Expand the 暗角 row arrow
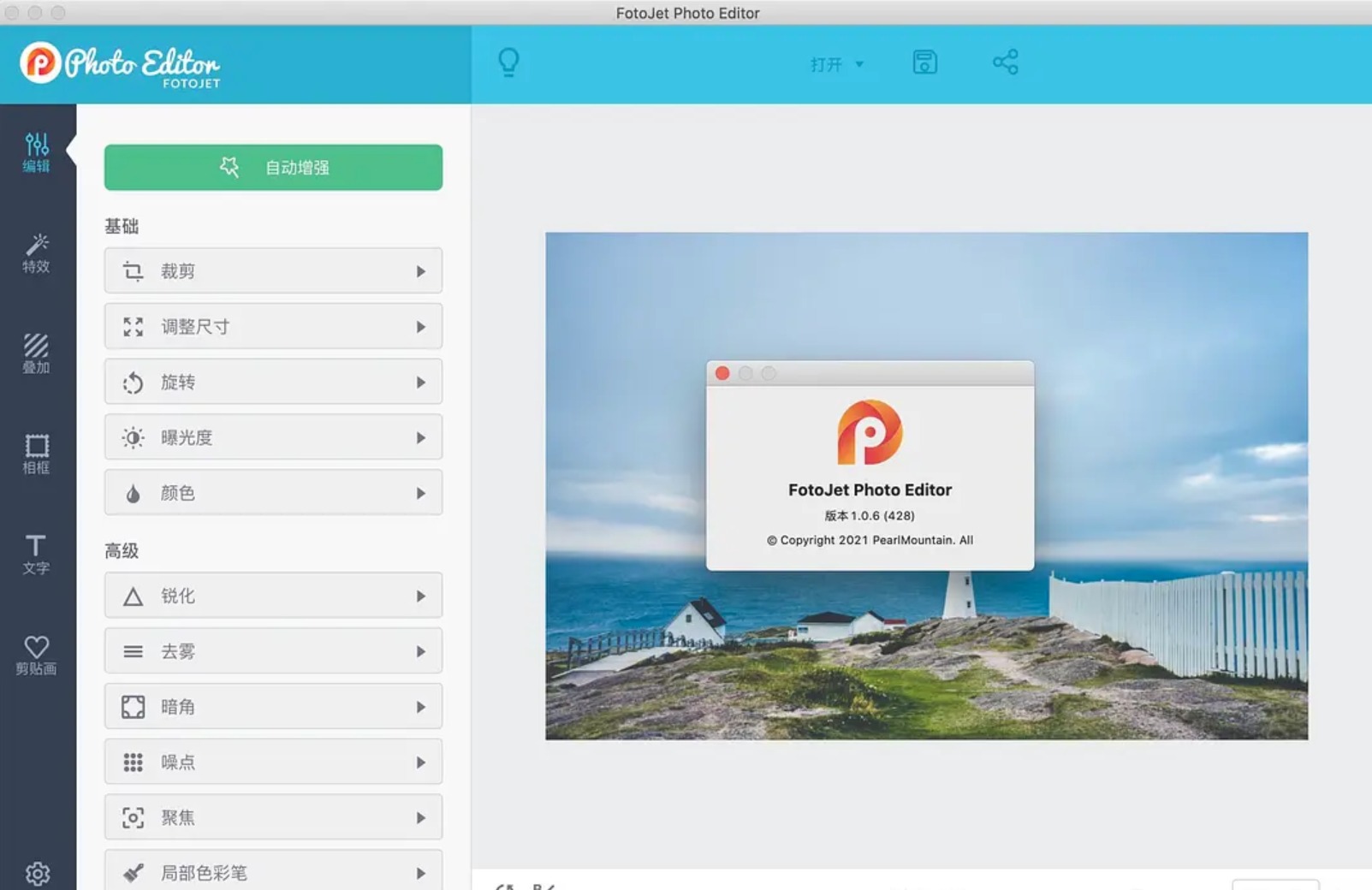The width and height of the screenshot is (1372, 890). pos(421,708)
